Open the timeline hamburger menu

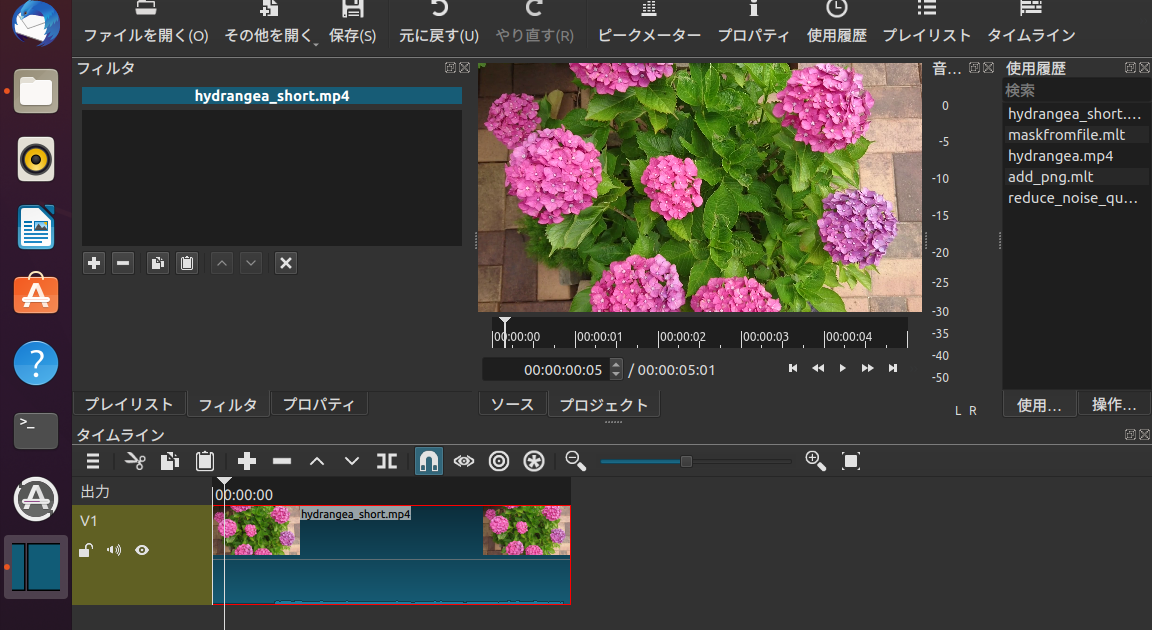92,461
